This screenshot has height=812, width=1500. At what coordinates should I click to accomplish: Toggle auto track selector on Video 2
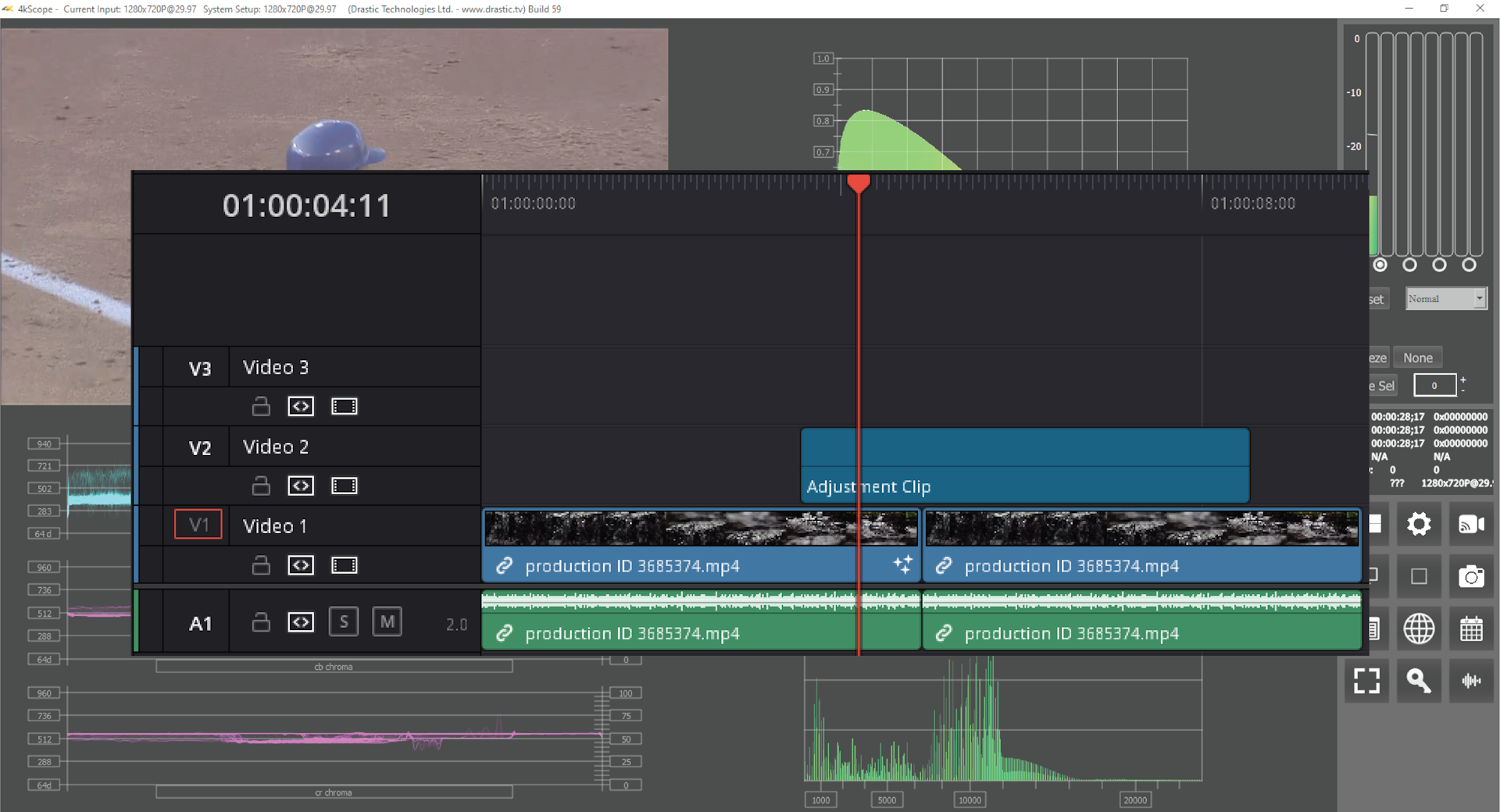tap(301, 486)
